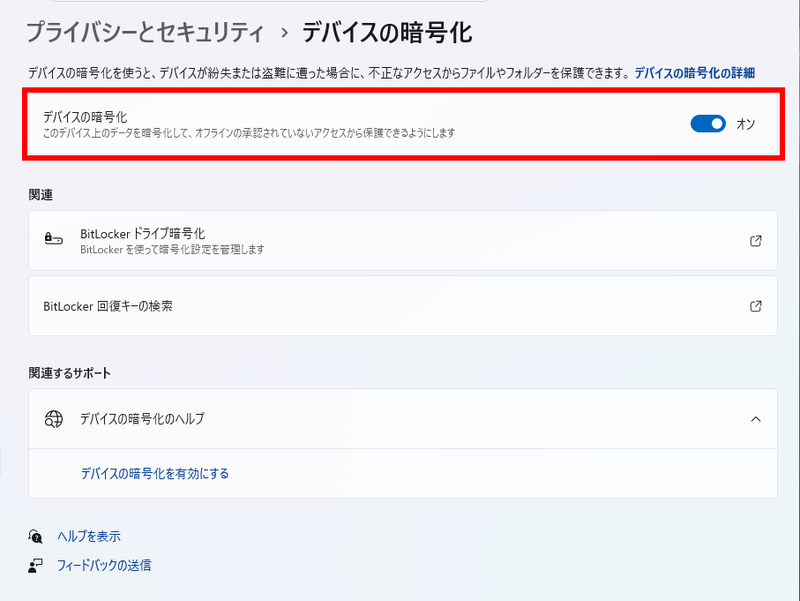
Task: Click external link icon for 回復キーの検索
Action: tap(756, 306)
